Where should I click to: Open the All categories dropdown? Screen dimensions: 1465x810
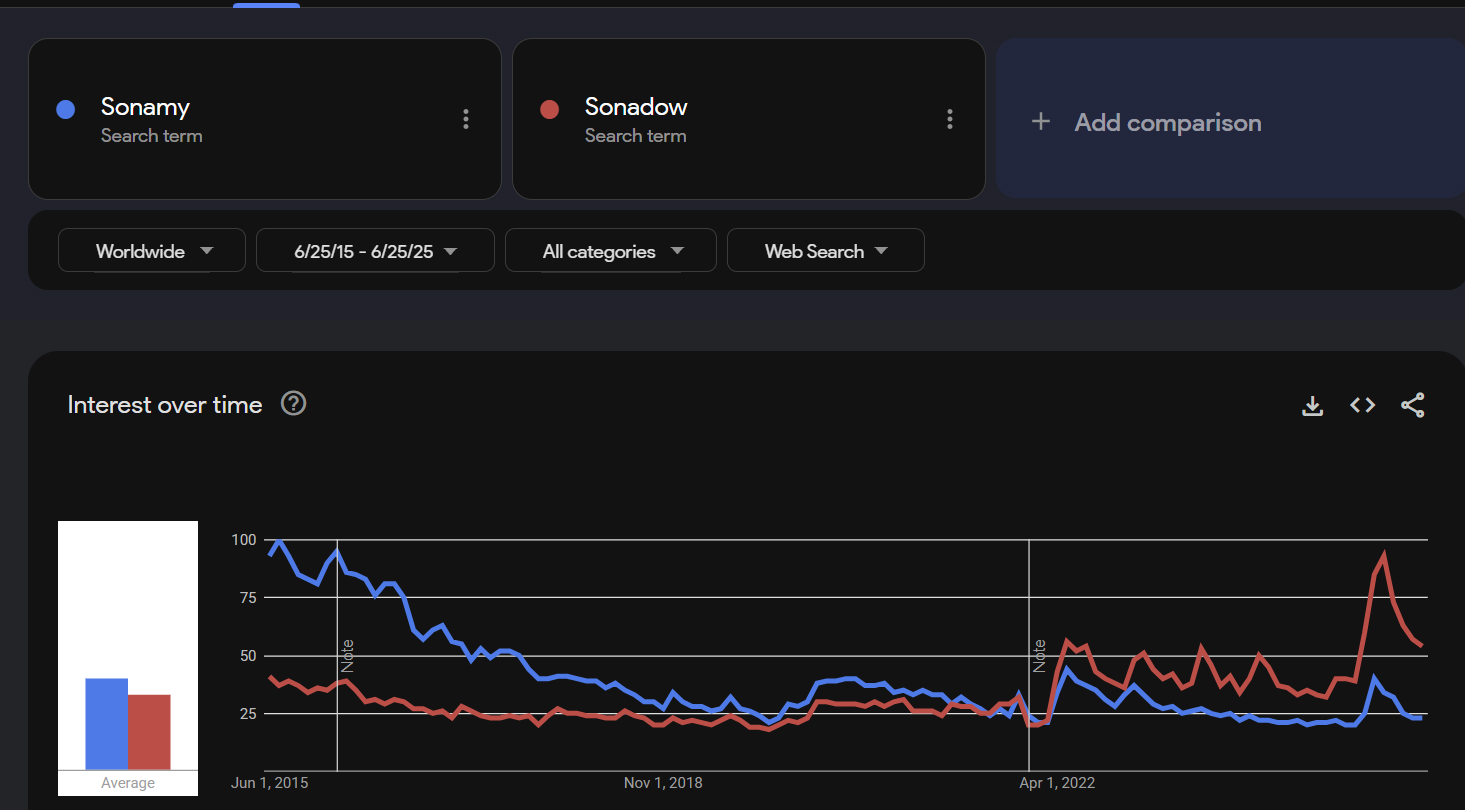(611, 250)
